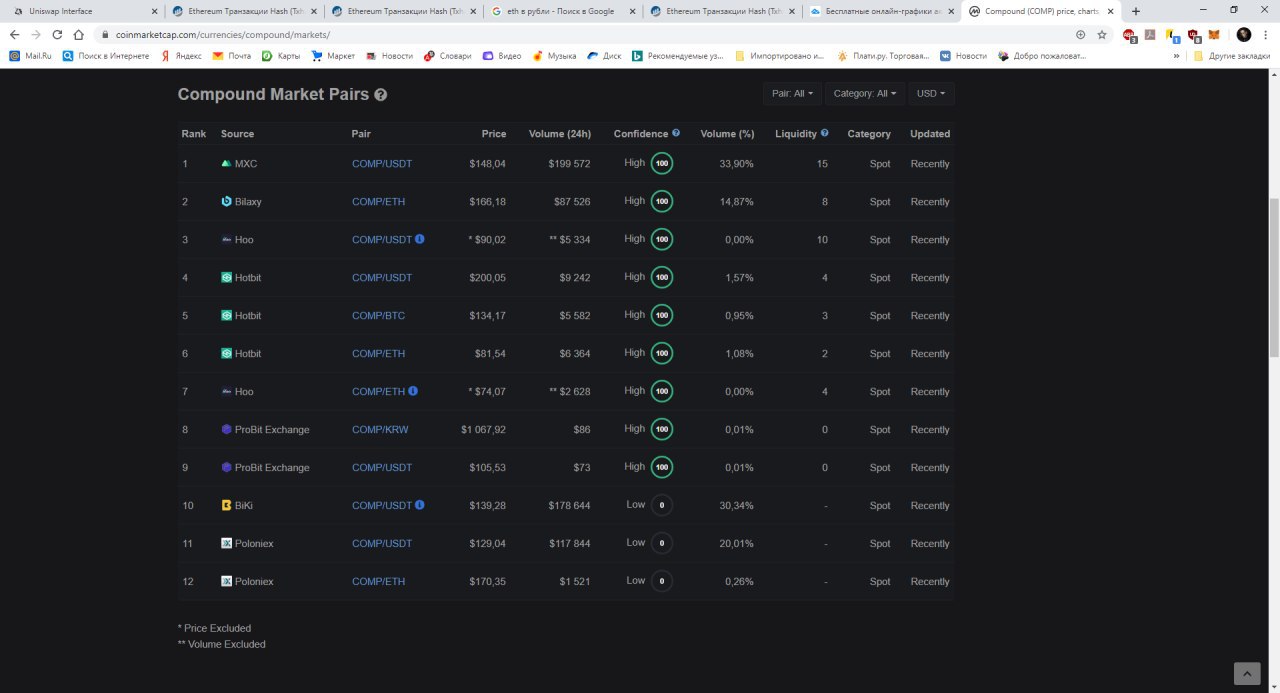Expand hidden bookmarks chevron
This screenshot has height=693, width=1280.
click(1176, 56)
